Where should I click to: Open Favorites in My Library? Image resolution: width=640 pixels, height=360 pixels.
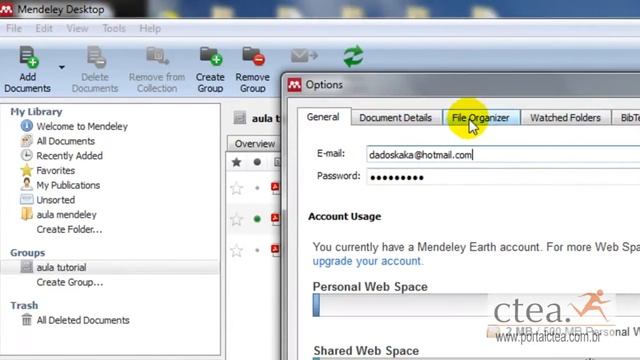tap(56, 171)
